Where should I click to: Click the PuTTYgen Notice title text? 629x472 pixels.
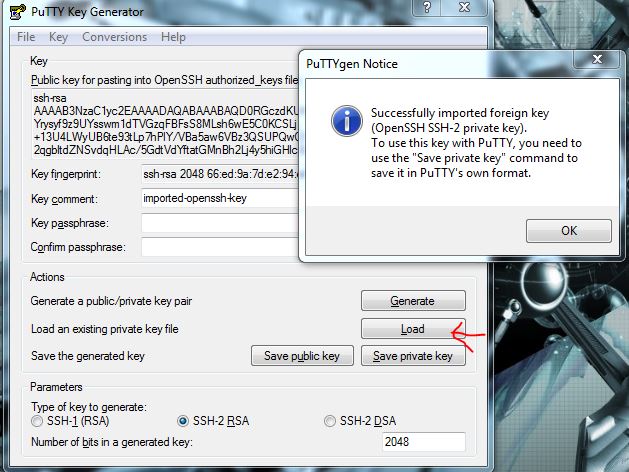[352, 64]
